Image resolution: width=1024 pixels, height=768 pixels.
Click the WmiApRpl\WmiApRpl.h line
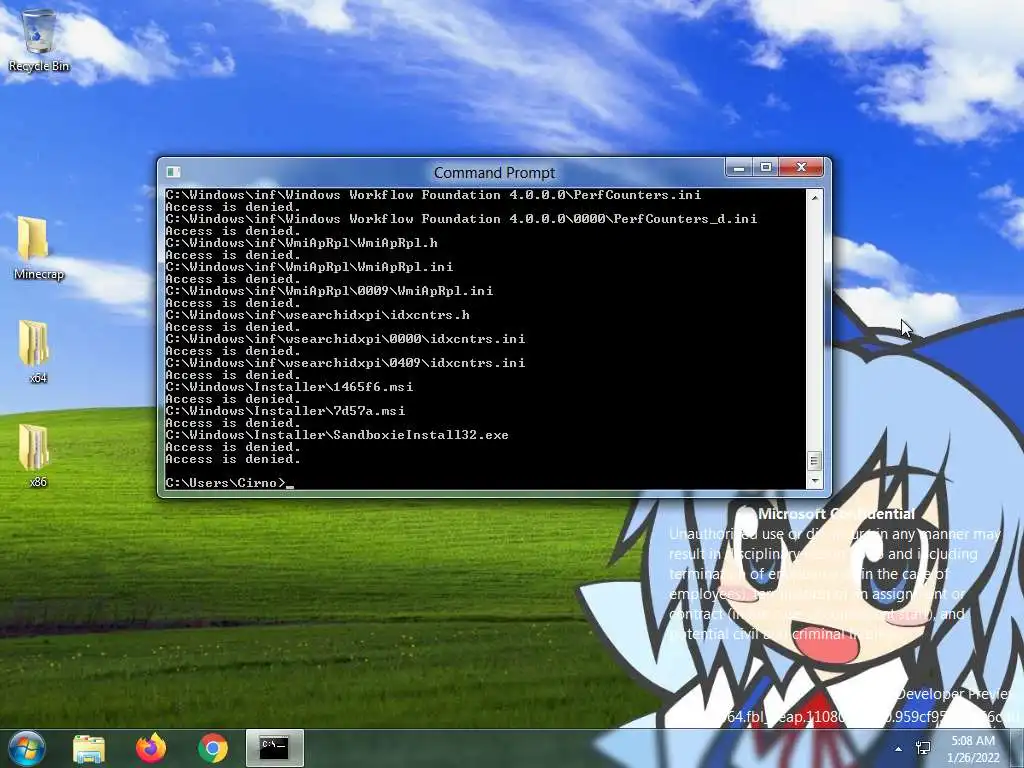pos(302,243)
